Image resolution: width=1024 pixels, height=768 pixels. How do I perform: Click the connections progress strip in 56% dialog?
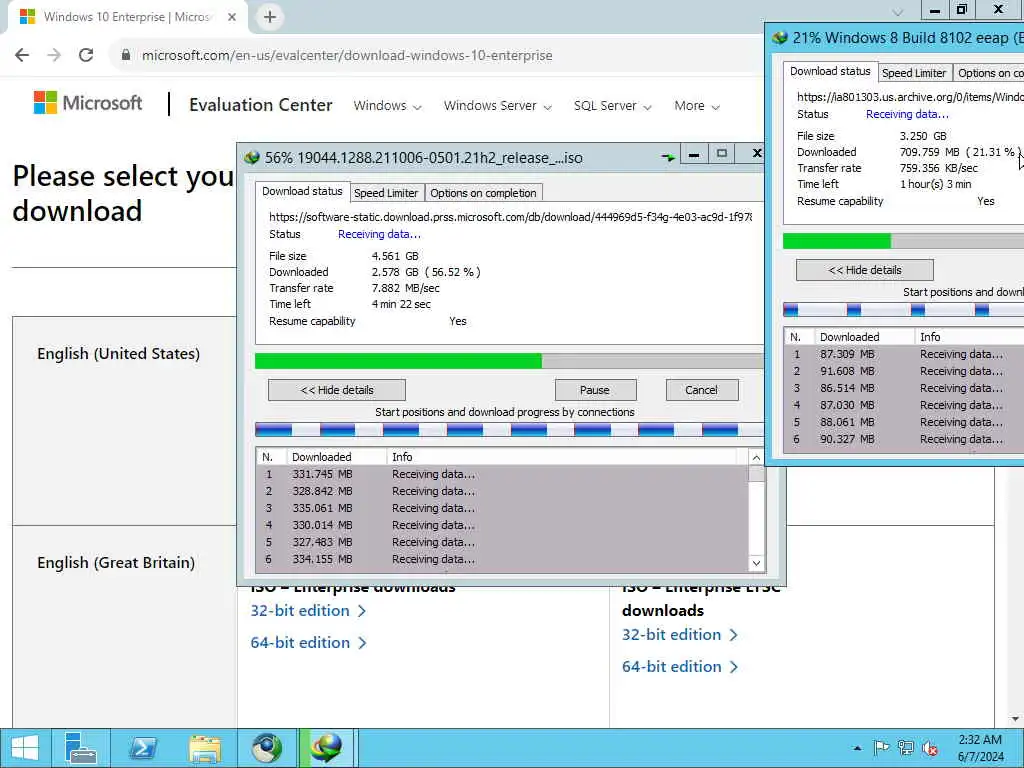click(x=509, y=429)
